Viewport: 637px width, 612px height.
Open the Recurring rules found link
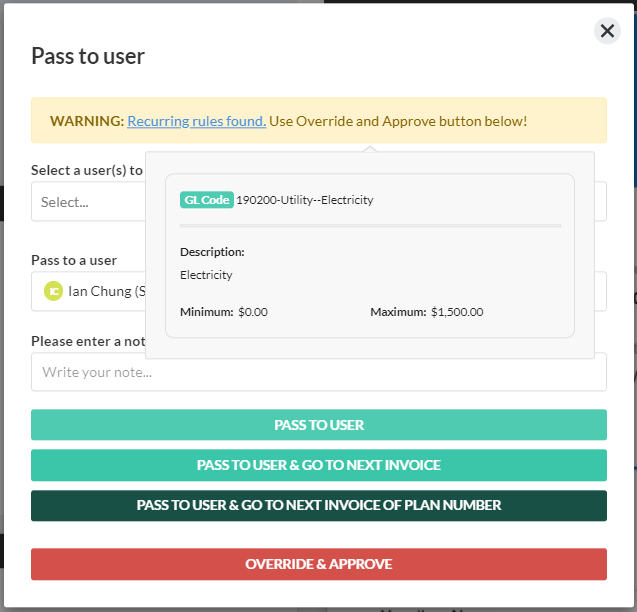tap(196, 121)
